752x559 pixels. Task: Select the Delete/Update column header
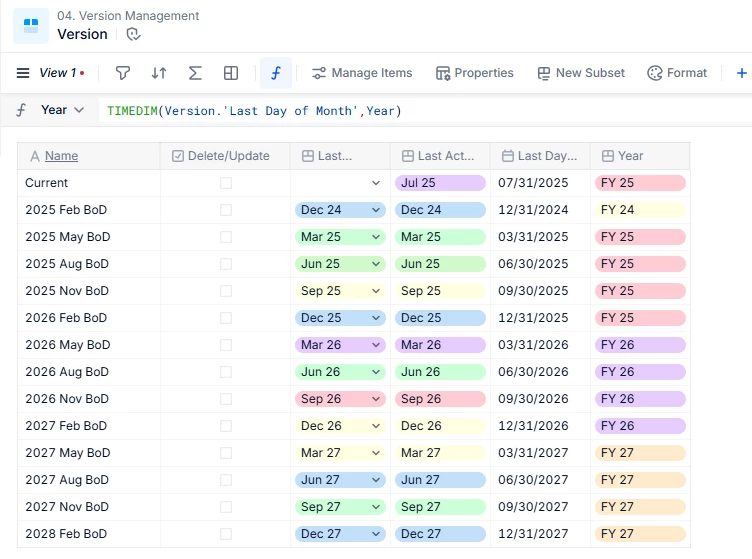(225, 156)
